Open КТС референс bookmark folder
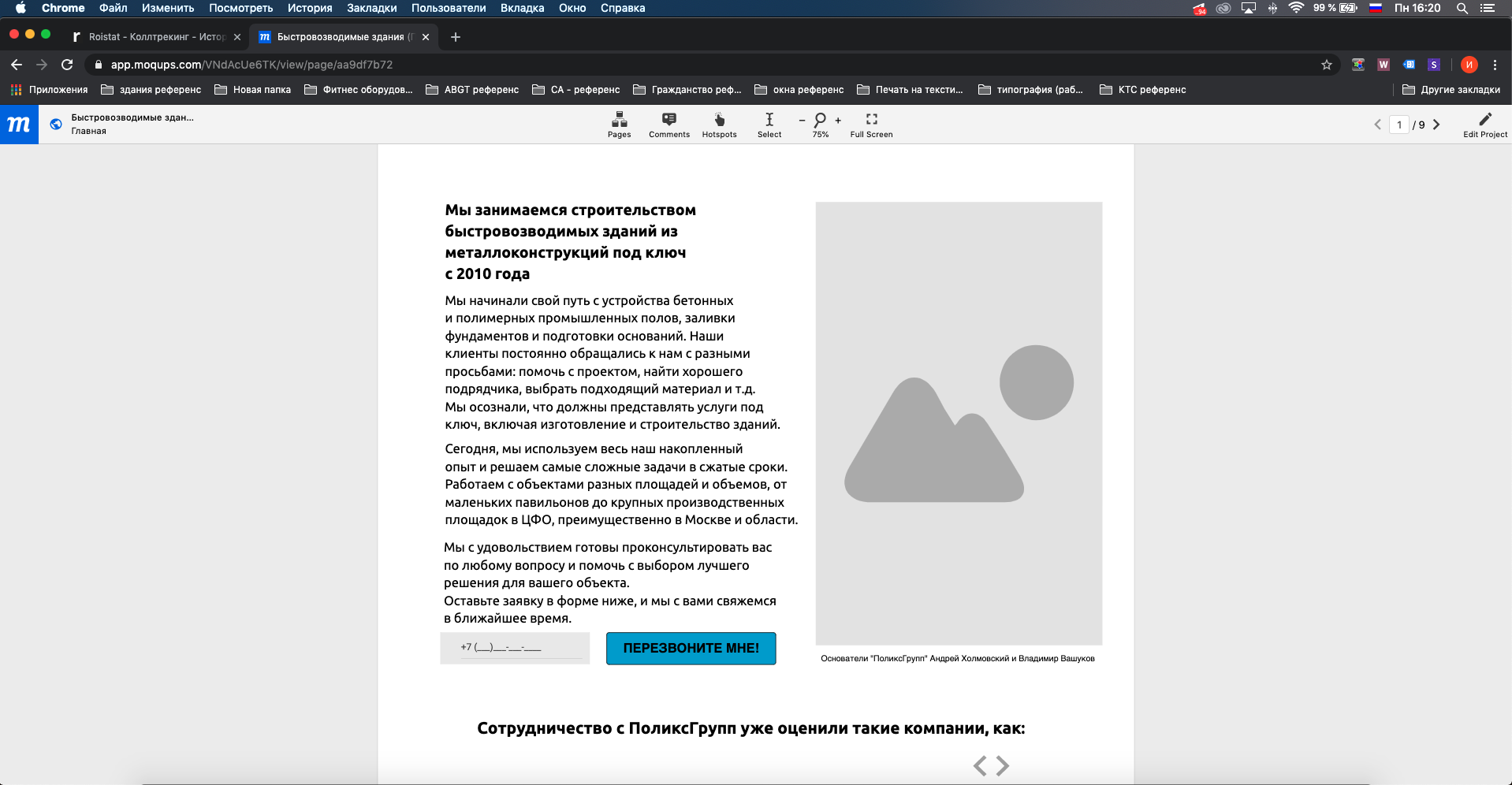1512x785 pixels. tap(1143, 90)
